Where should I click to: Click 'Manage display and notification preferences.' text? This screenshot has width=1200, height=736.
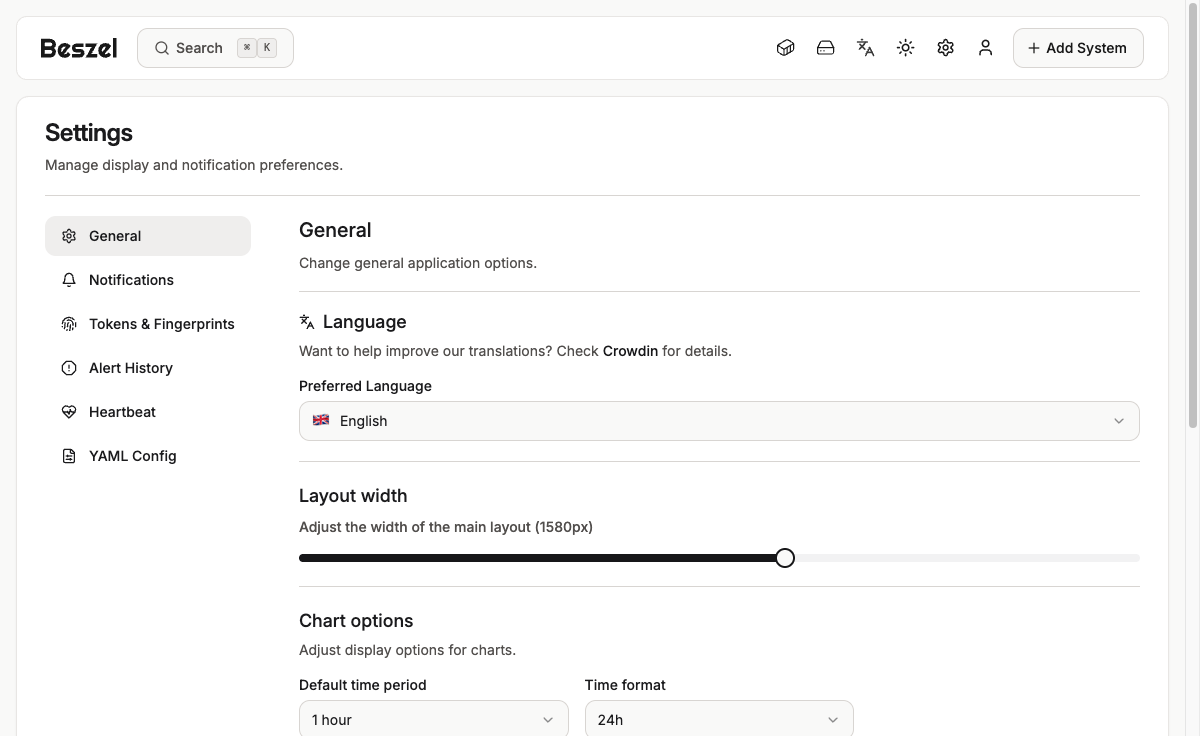[194, 165]
